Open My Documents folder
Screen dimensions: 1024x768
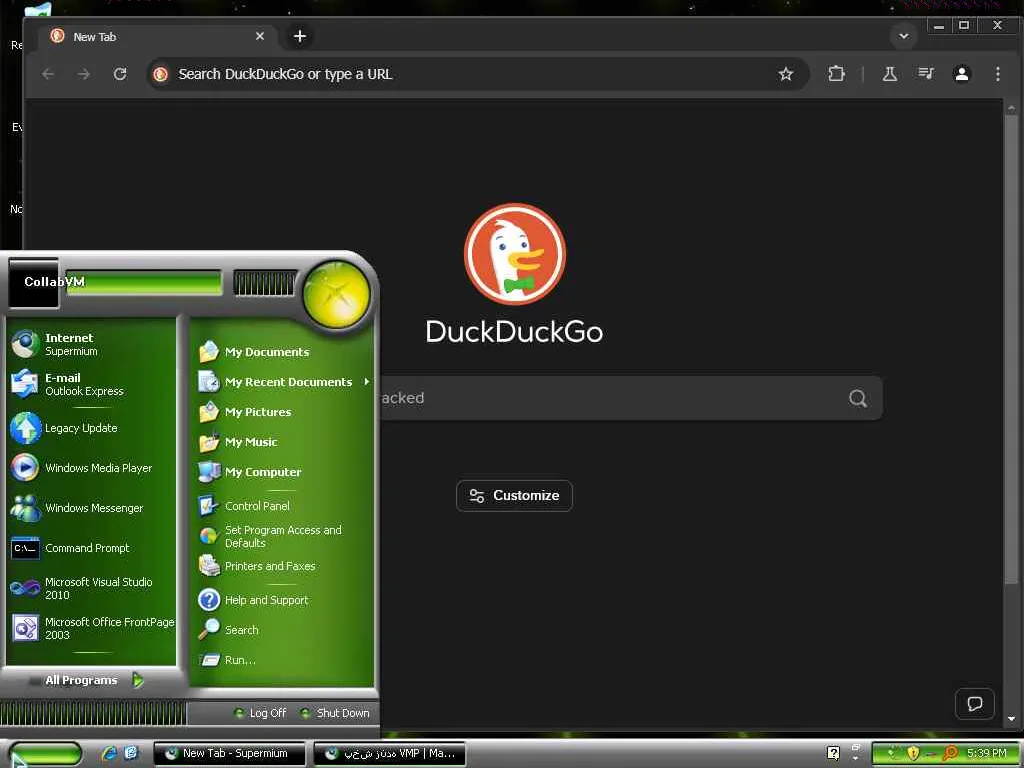282,352
